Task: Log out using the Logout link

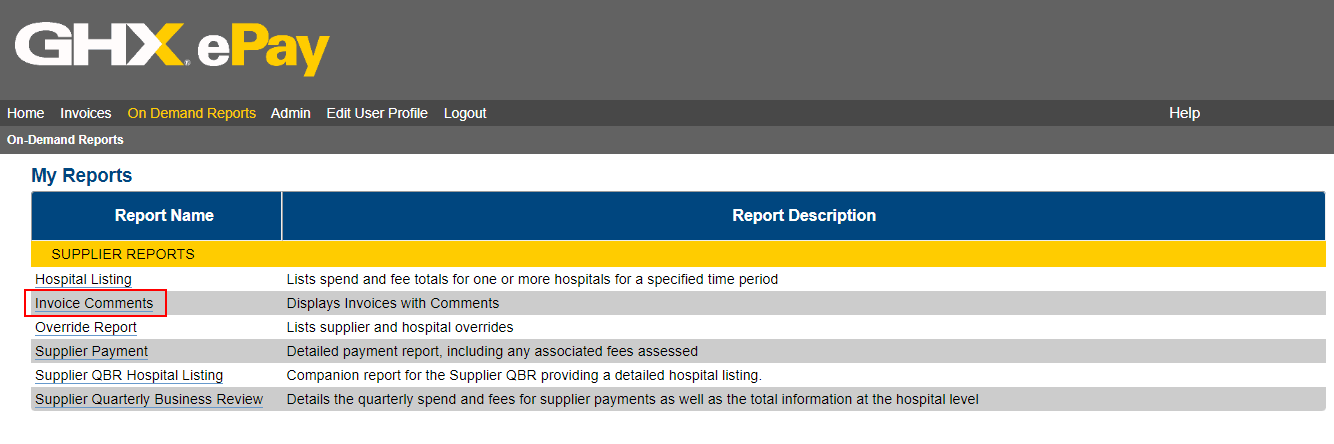Action: tap(465, 113)
